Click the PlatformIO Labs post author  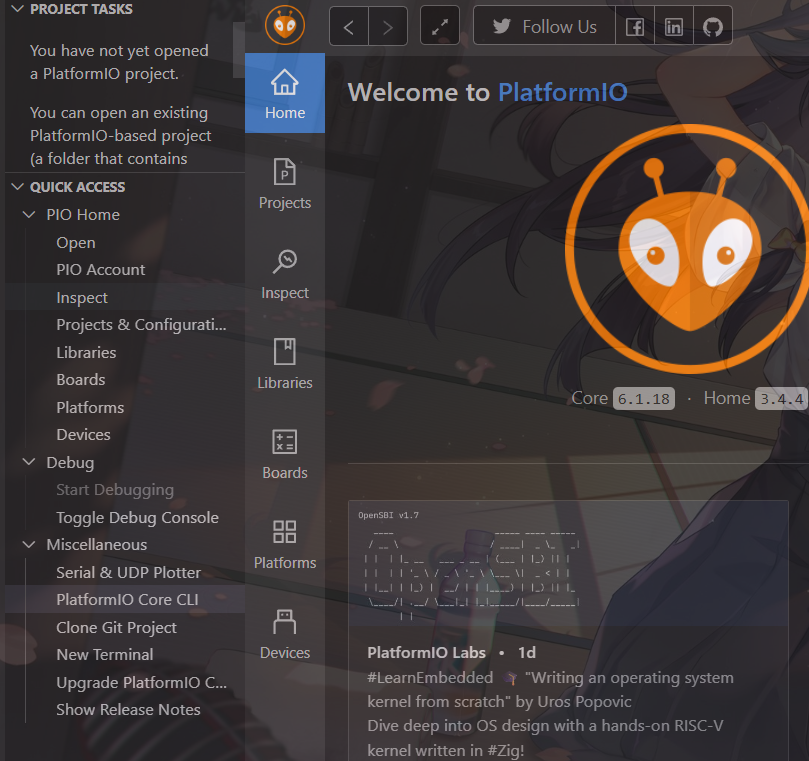point(427,653)
